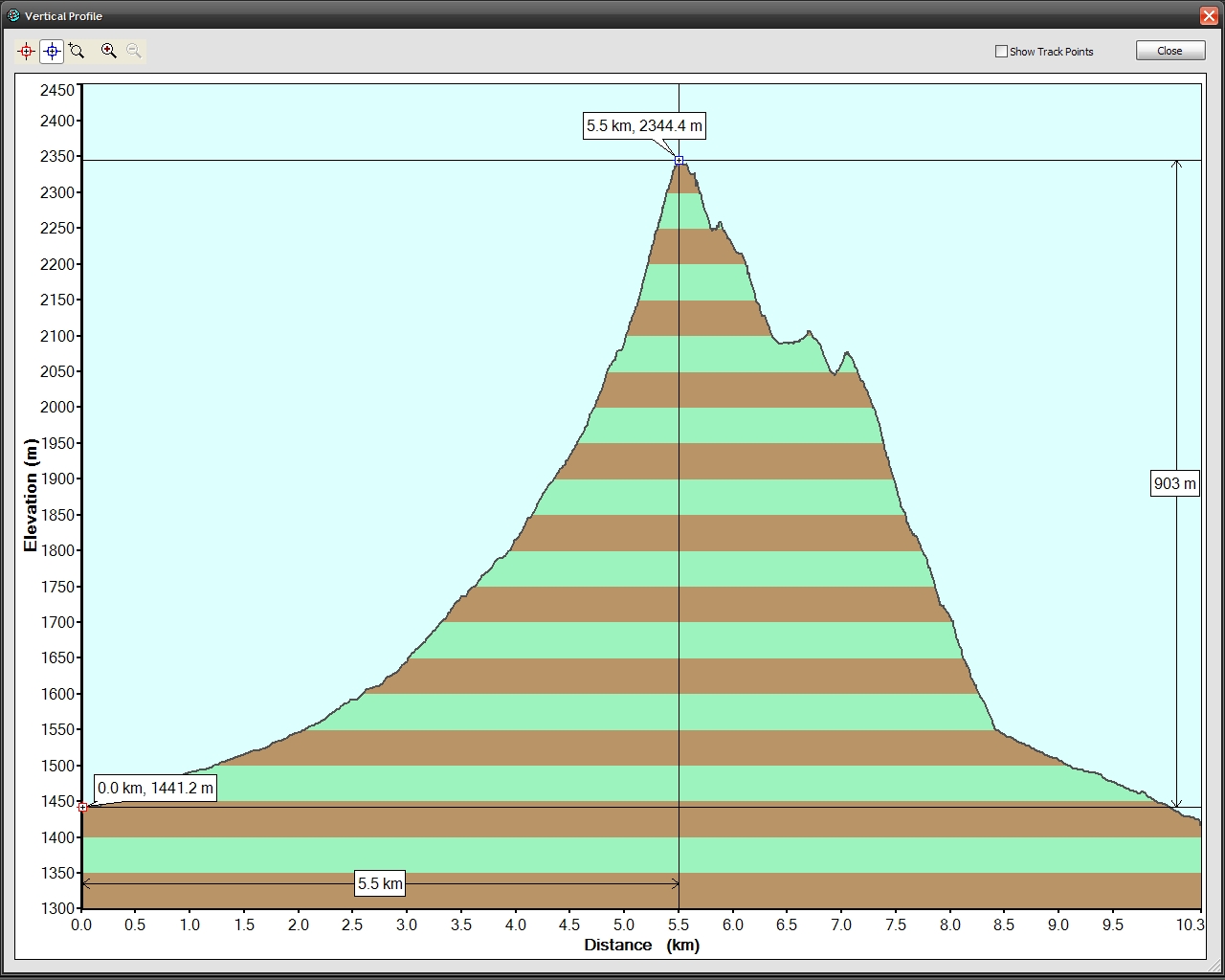Screen dimensions: 1225x980
Task: Enable the Show Track Points checkbox
Action: pos(1001,52)
